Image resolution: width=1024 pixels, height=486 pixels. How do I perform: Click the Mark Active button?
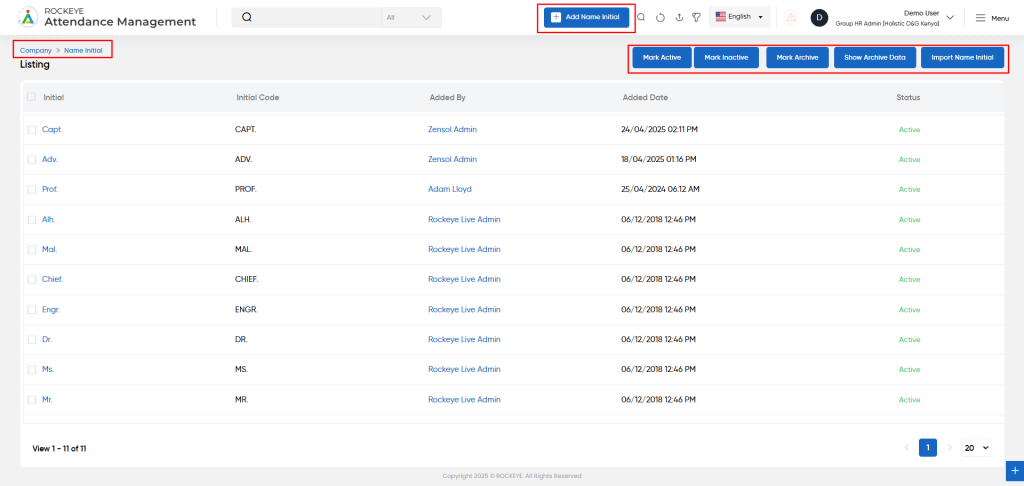(x=662, y=57)
